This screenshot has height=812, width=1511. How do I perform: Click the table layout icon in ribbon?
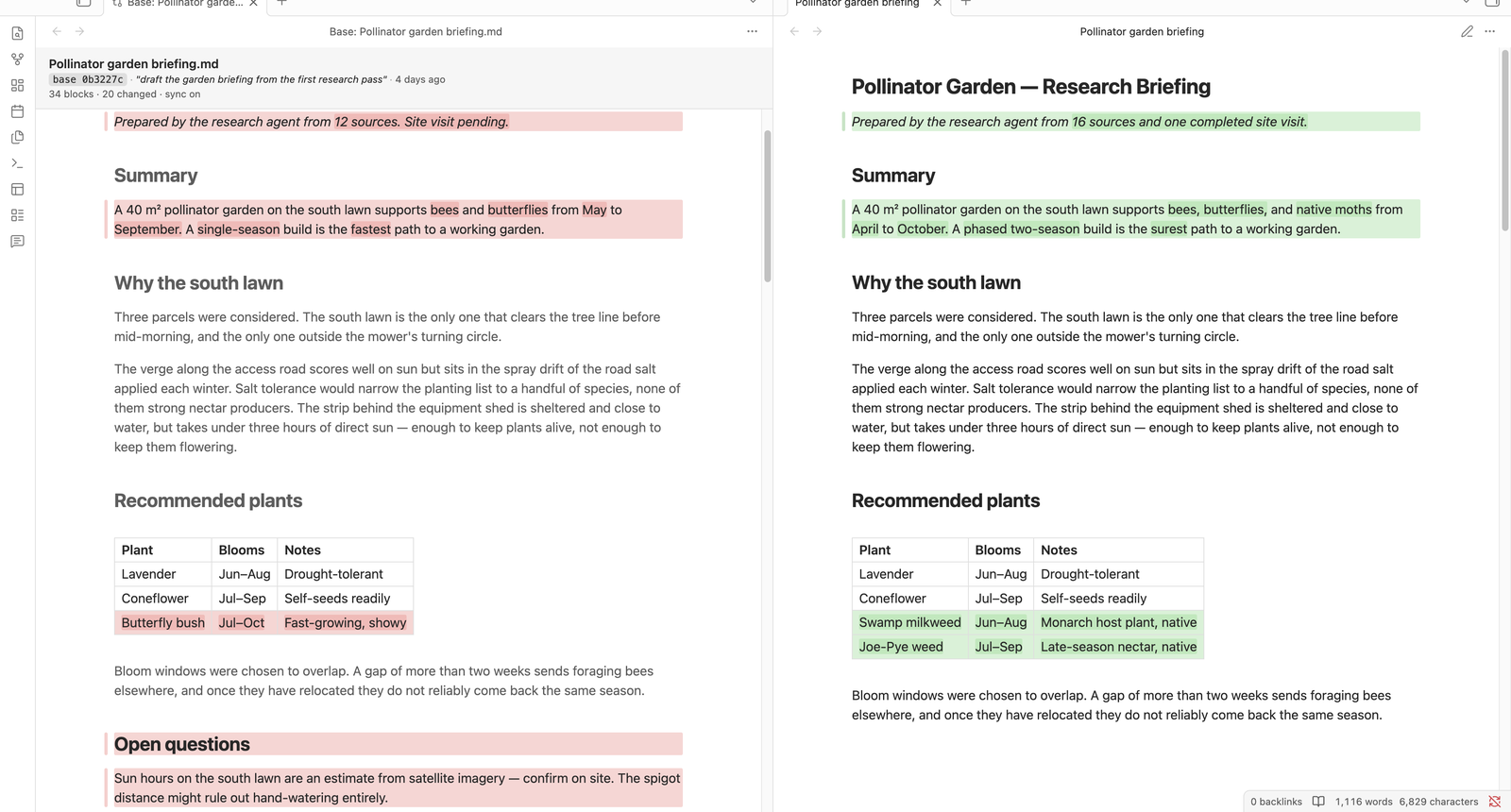tap(17, 189)
